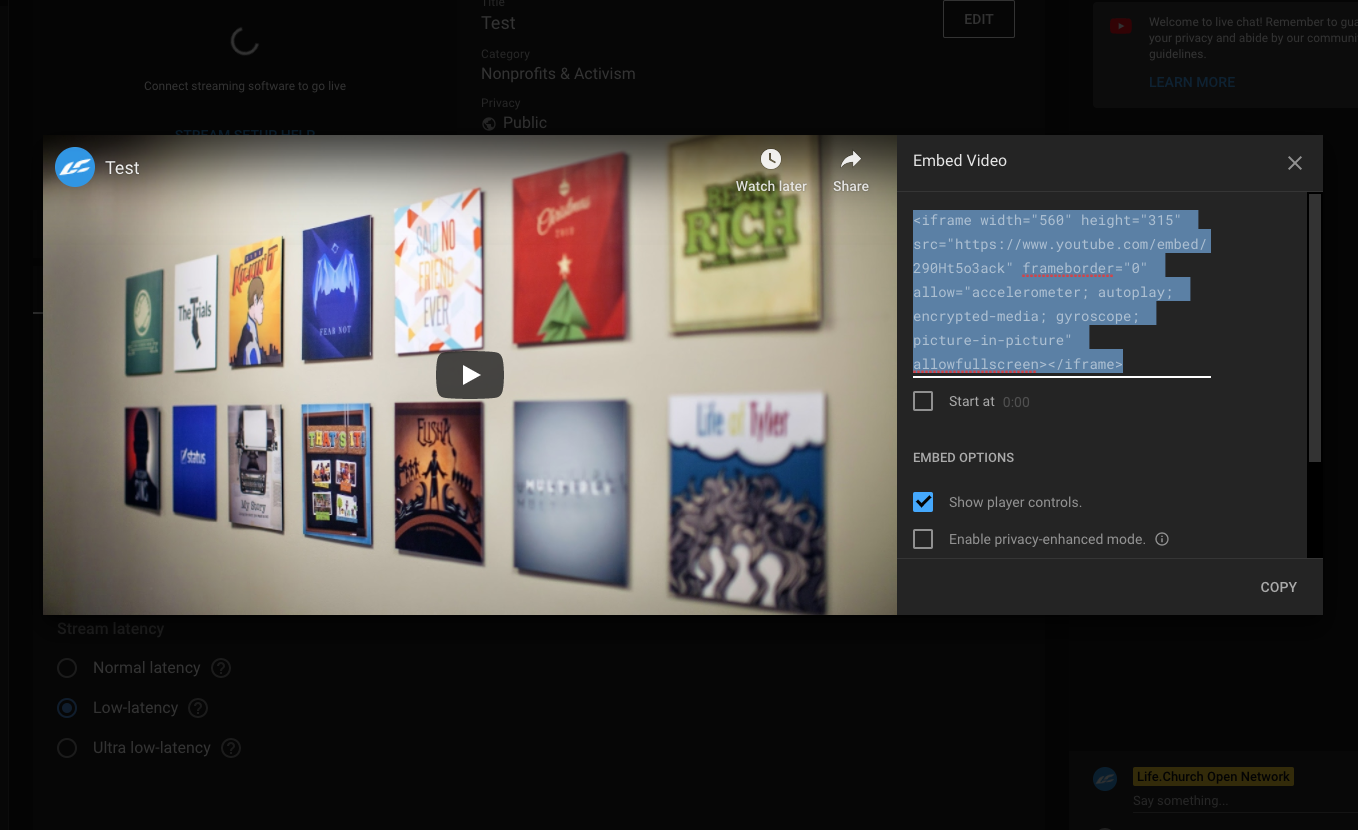Click the COPY button
This screenshot has height=830, width=1358.
coord(1278,587)
